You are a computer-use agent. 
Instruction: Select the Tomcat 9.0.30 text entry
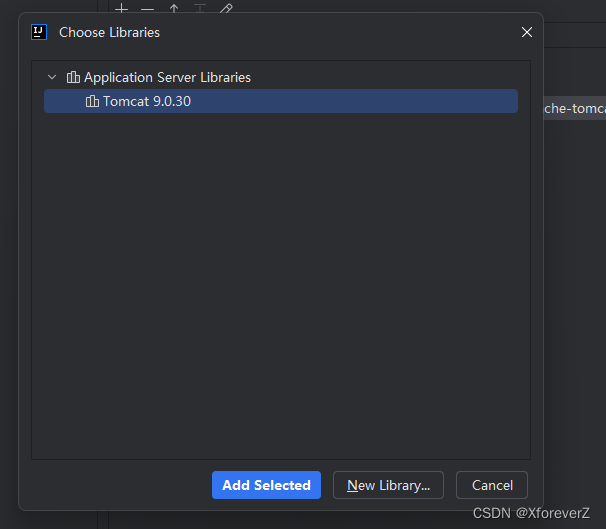click(x=147, y=101)
